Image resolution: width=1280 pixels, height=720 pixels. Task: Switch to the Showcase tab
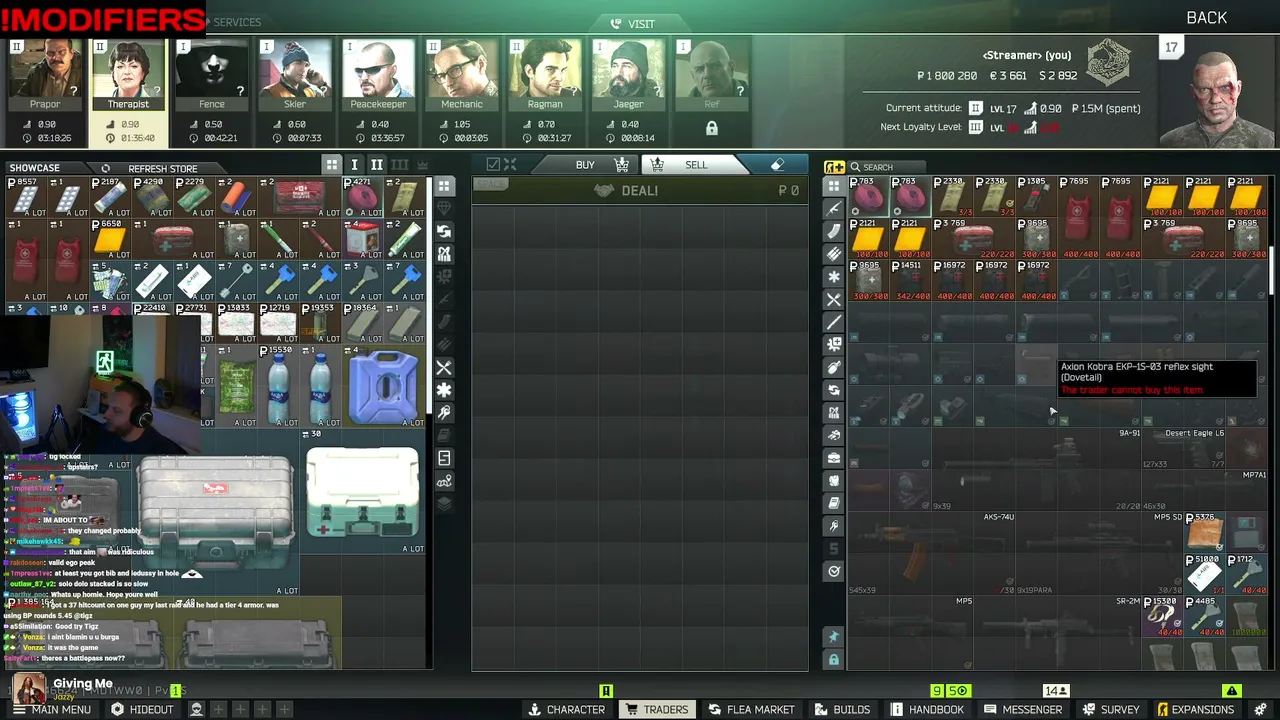click(34, 168)
